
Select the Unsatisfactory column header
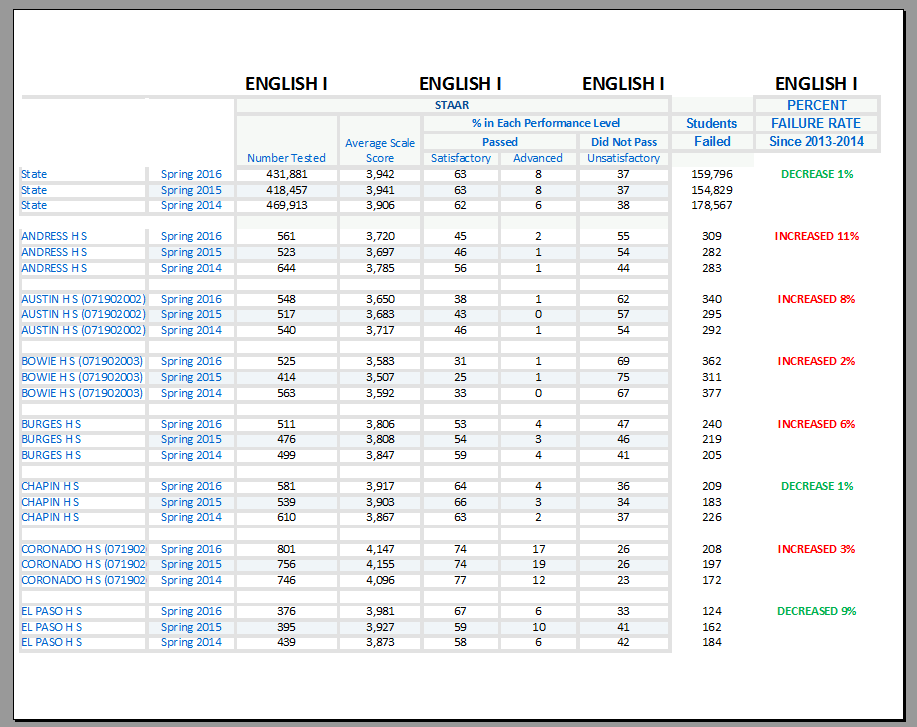tap(624, 158)
